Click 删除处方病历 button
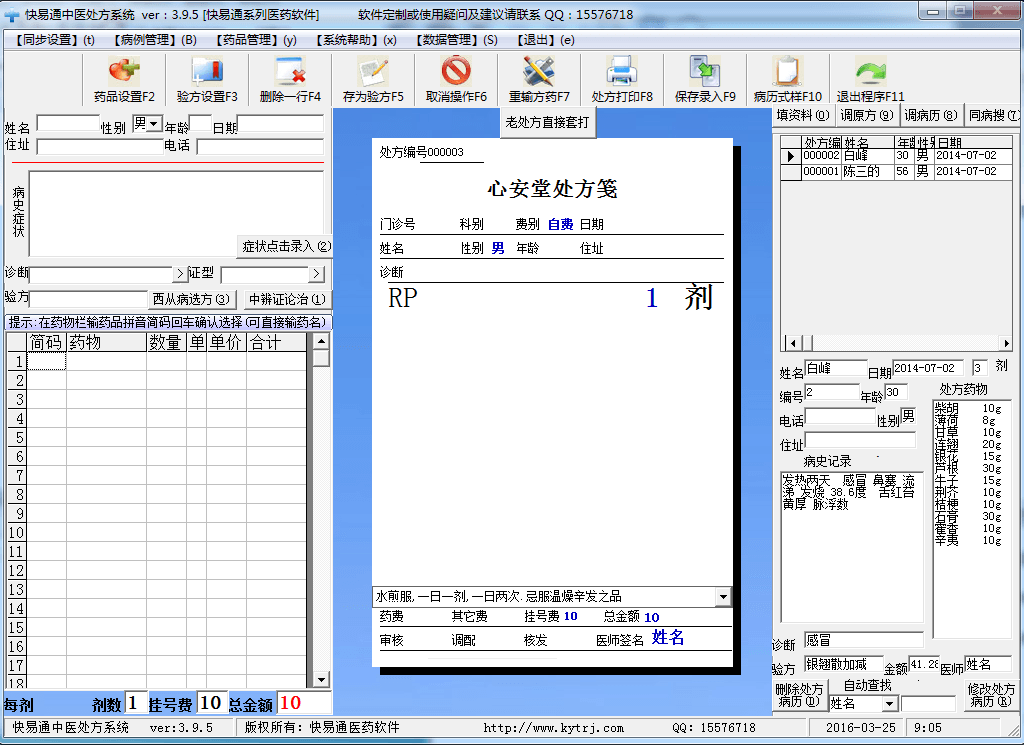Image resolution: width=1024 pixels, height=745 pixels. point(799,695)
